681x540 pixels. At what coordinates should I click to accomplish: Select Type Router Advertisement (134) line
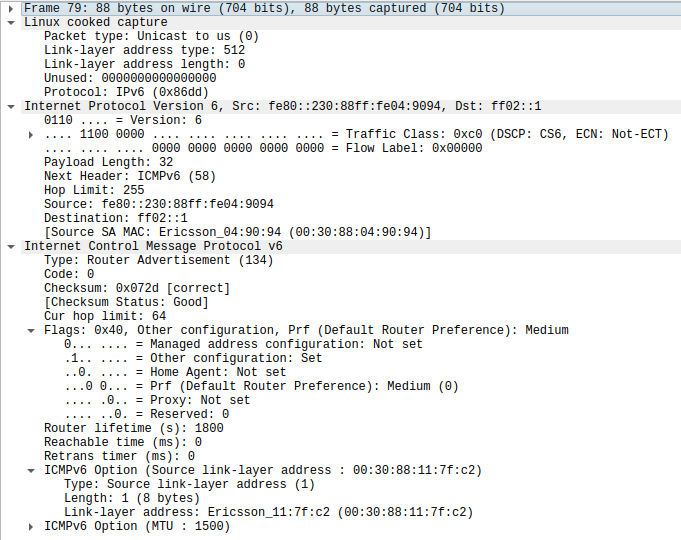pos(158,260)
